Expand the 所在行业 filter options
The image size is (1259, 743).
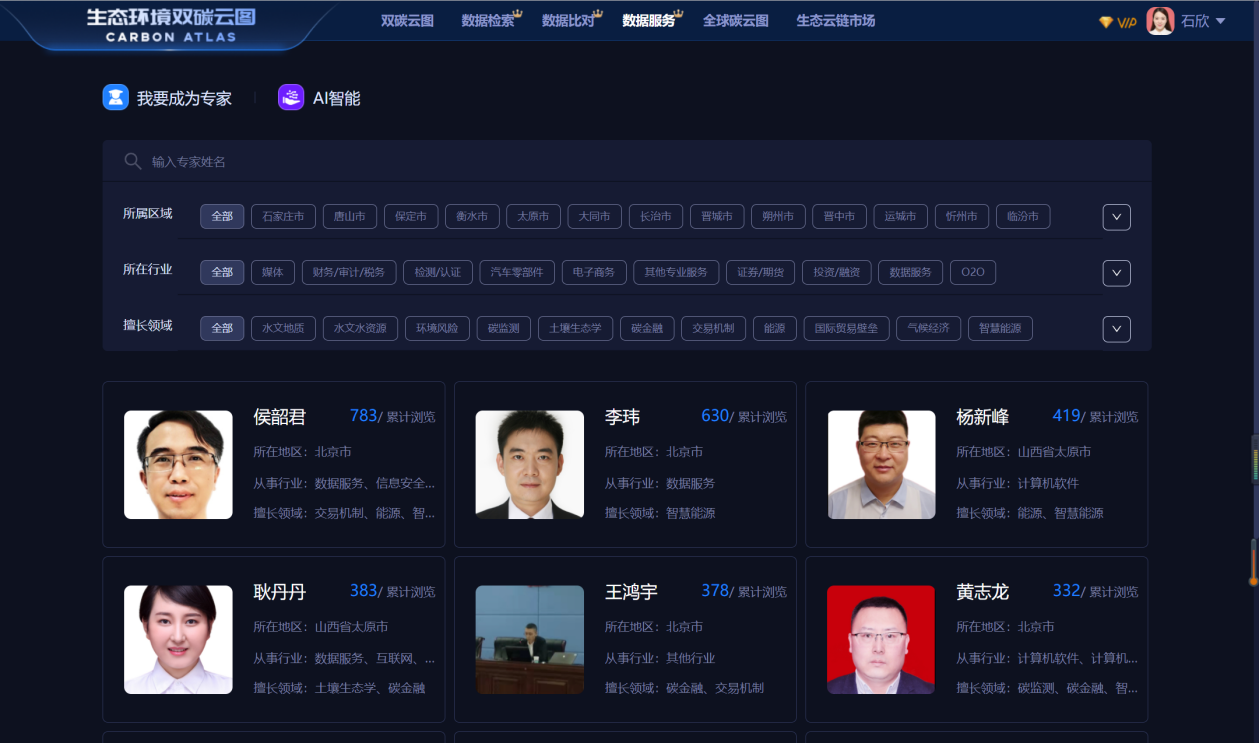[x=1116, y=273]
